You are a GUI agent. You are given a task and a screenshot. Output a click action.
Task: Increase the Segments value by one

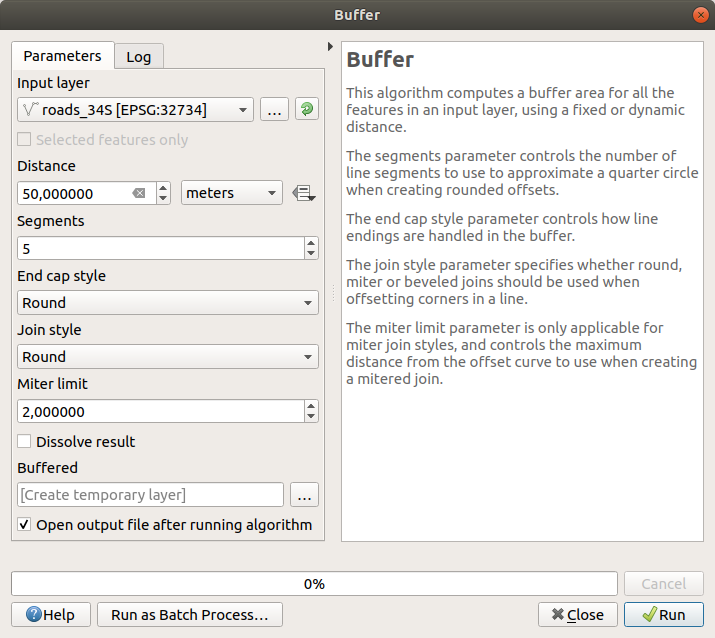tap(311, 243)
